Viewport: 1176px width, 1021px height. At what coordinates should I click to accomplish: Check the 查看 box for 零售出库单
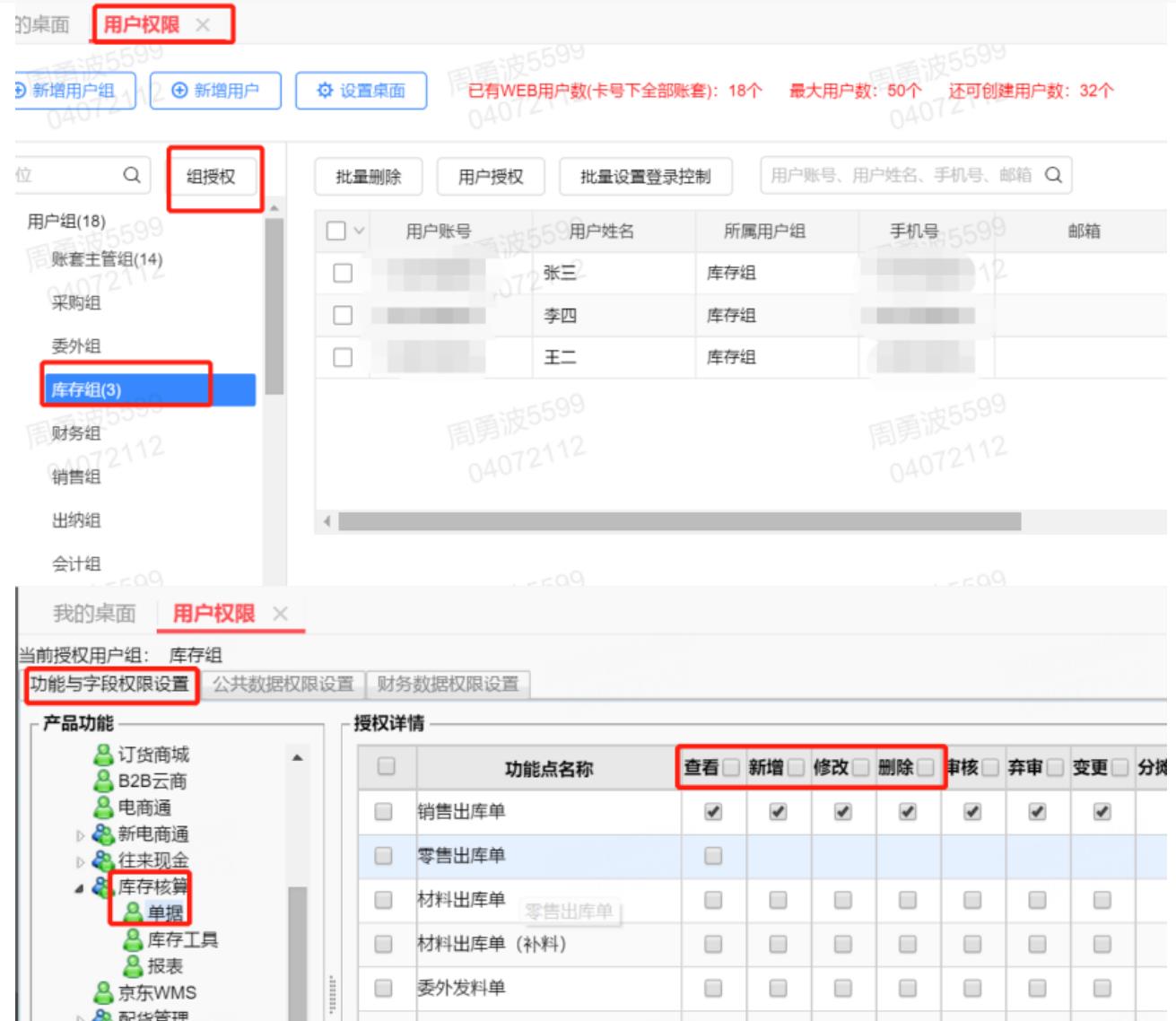[713, 855]
